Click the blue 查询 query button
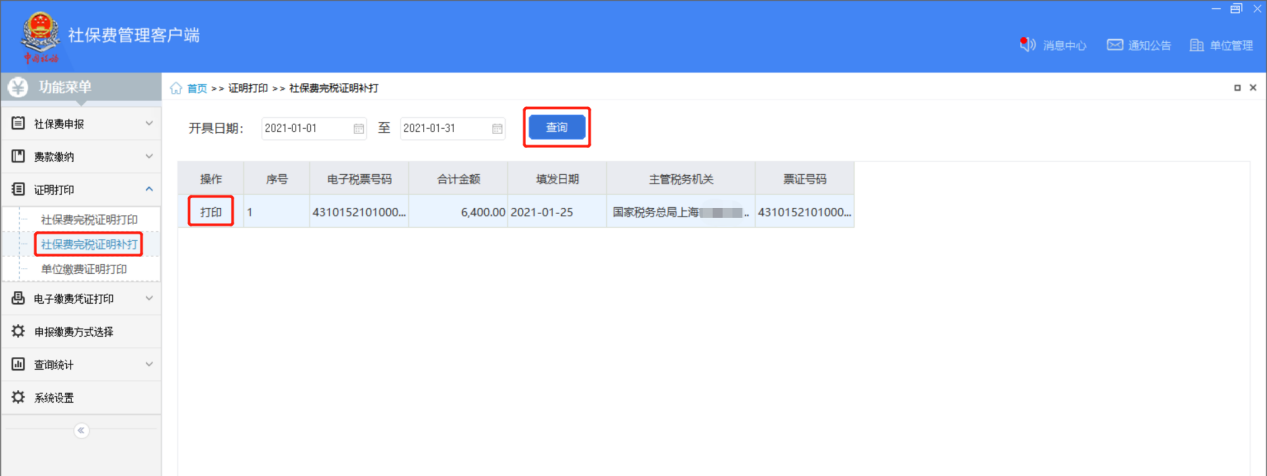1267x476 pixels. tap(556, 128)
